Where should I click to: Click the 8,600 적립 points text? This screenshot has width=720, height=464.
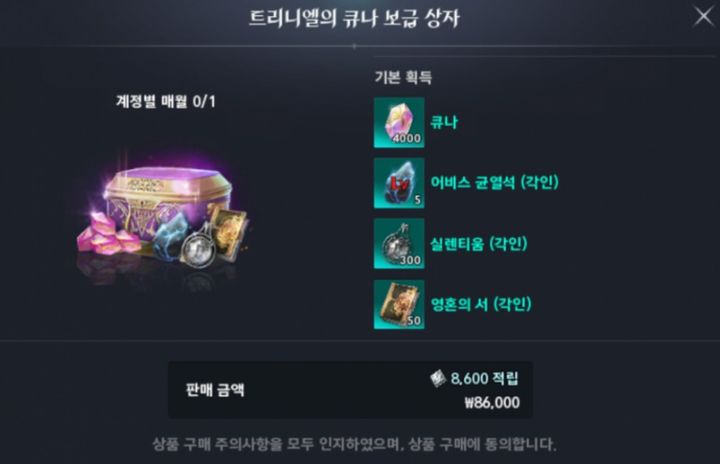point(484,379)
